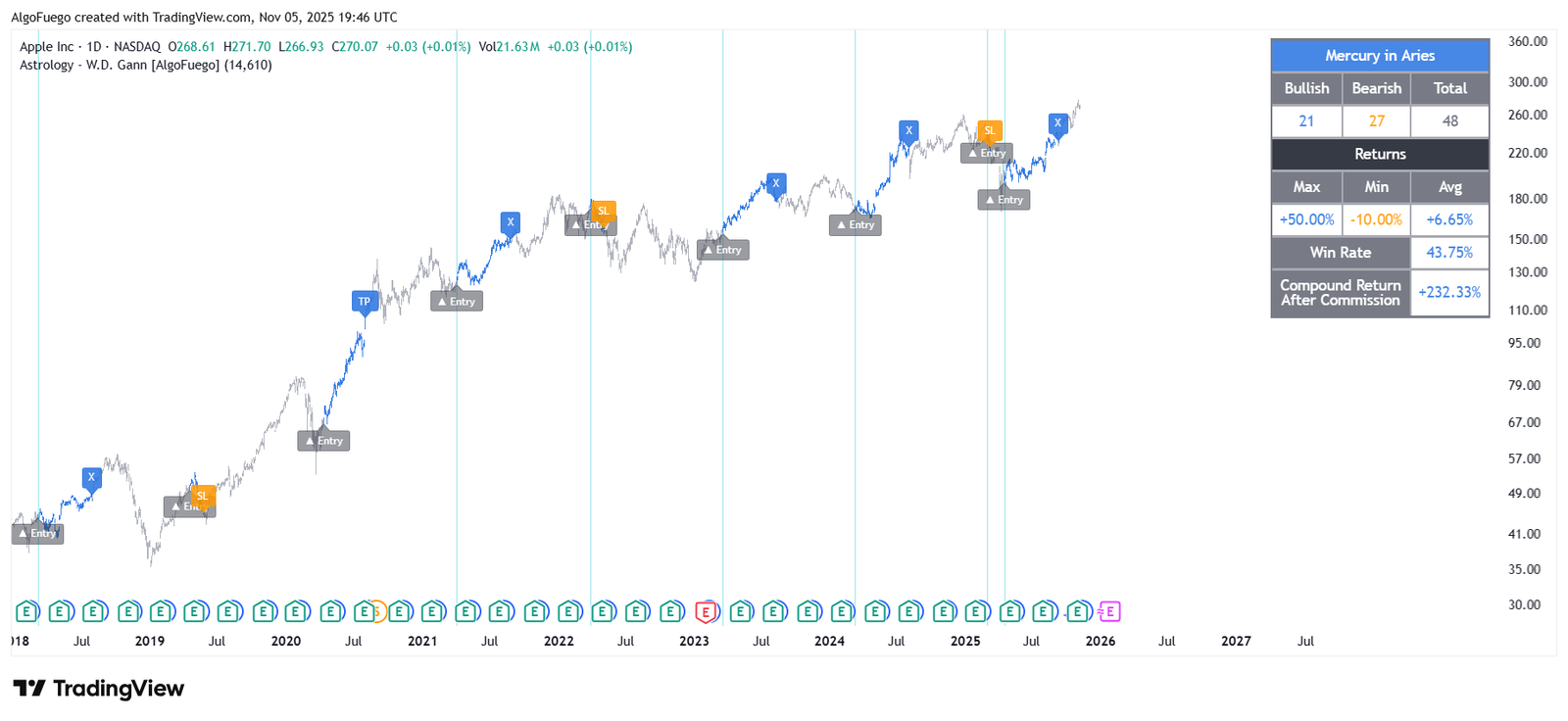Click the magenta upcoming earnings icon near 2026
This screenshot has height=721, width=1568.
[x=1108, y=612]
